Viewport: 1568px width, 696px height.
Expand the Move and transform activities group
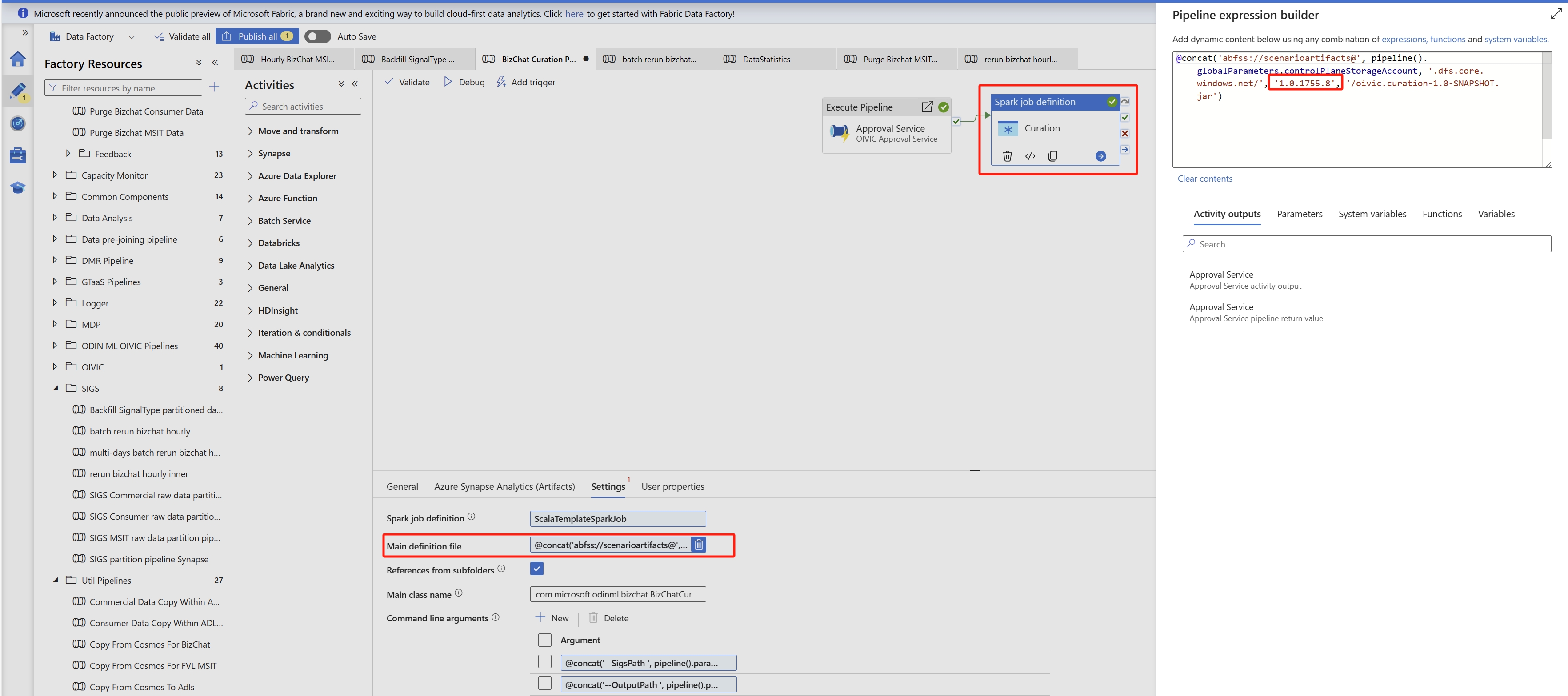pyautogui.click(x=250, y=131)
